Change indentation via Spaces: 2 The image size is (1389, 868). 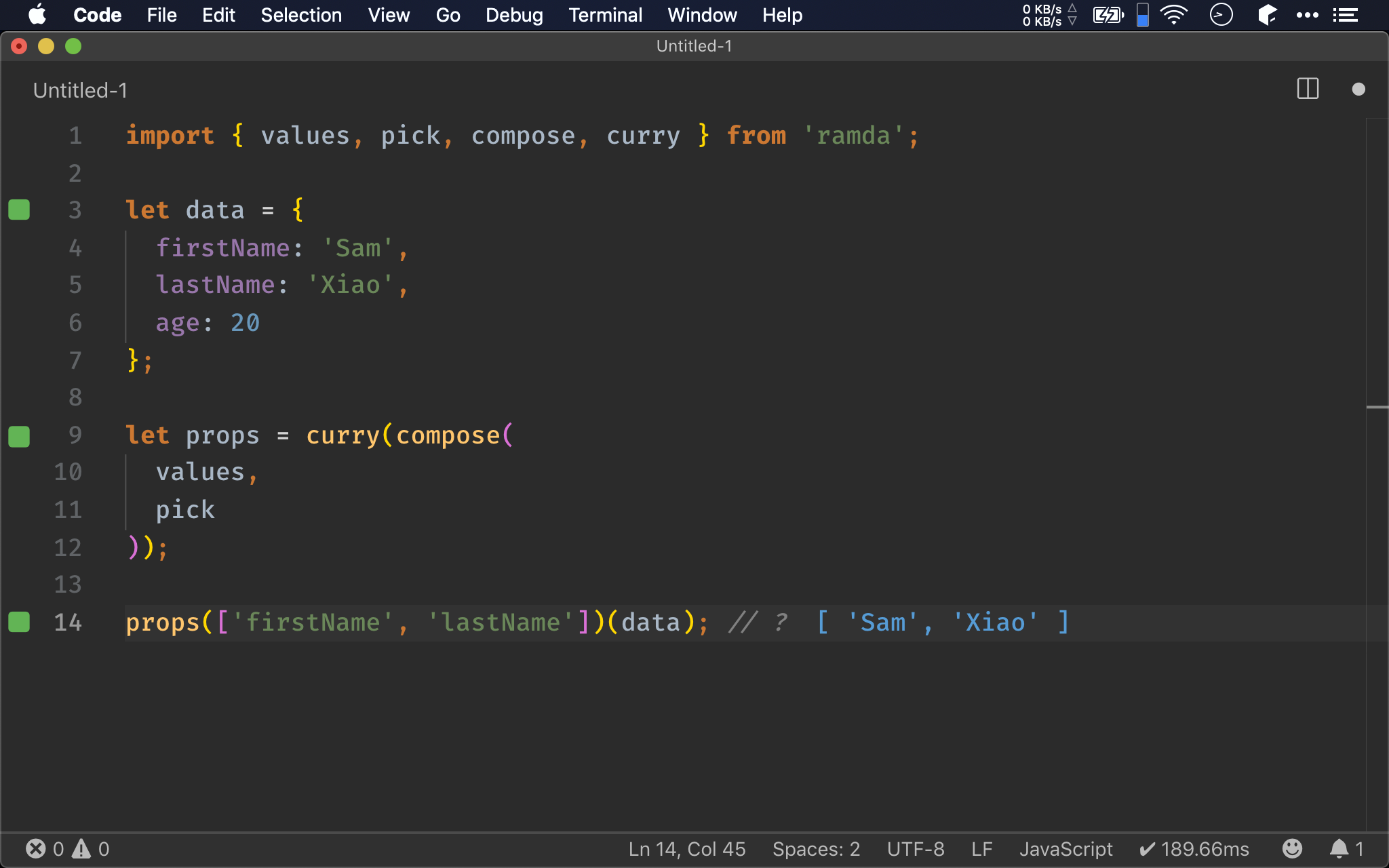[816, 849]
